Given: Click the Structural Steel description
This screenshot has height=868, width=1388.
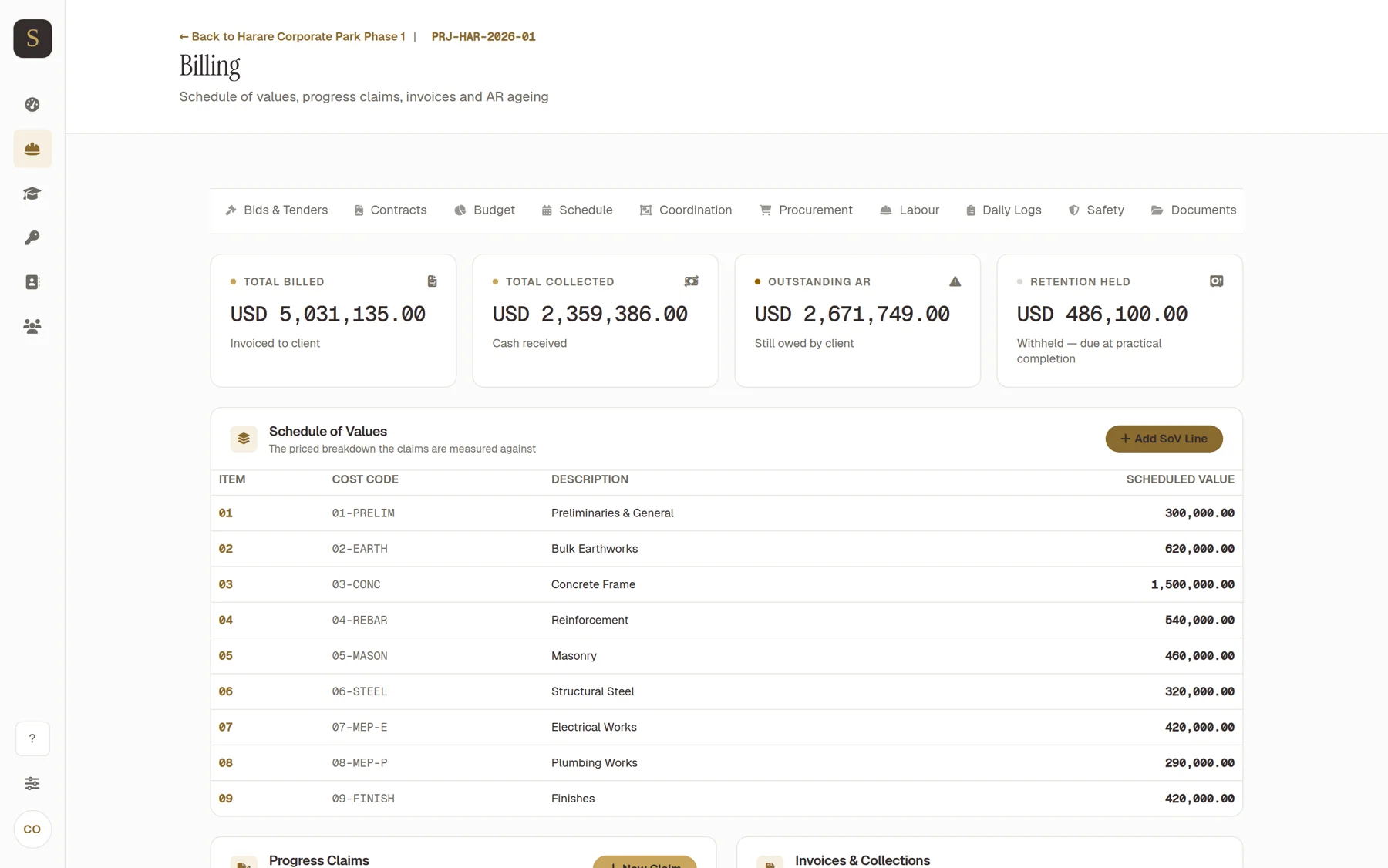Looking at the screenshot, I should click(x=592, y=692).
